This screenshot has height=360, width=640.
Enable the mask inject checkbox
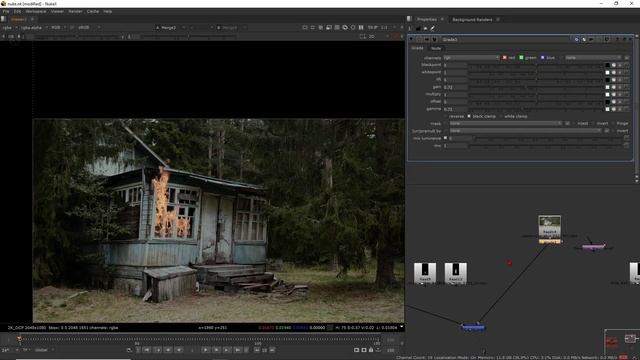573,123
